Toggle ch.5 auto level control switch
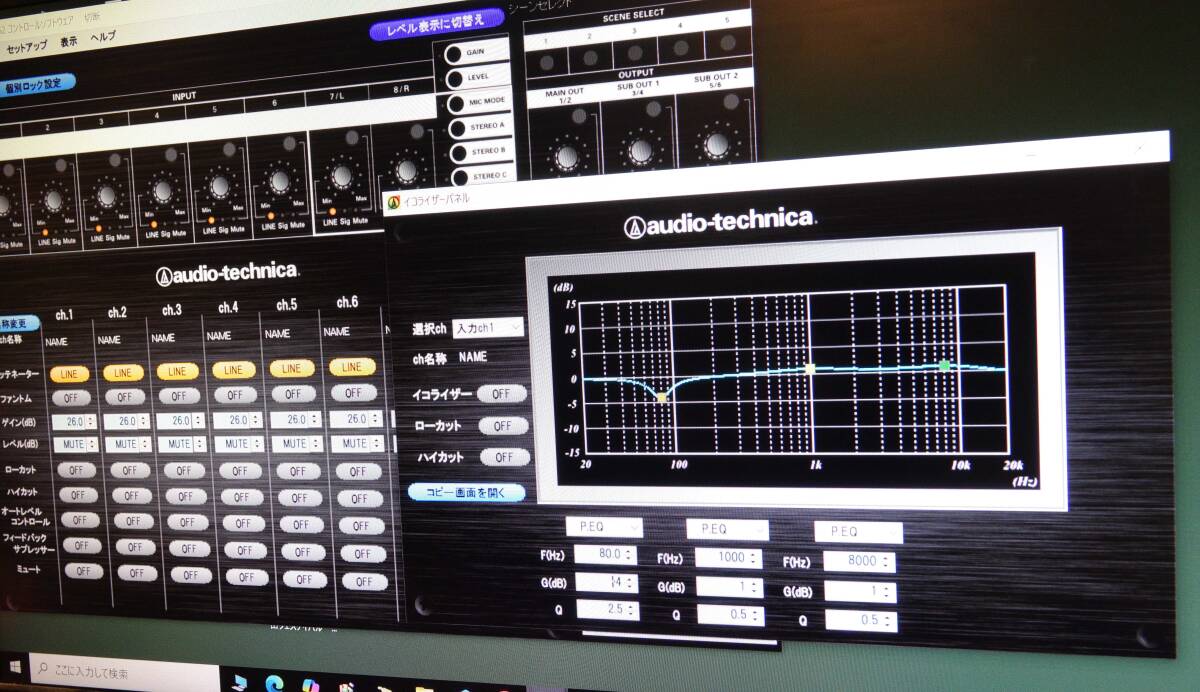The width and height of the screenshot is (1200, 692). coord(301,524)
